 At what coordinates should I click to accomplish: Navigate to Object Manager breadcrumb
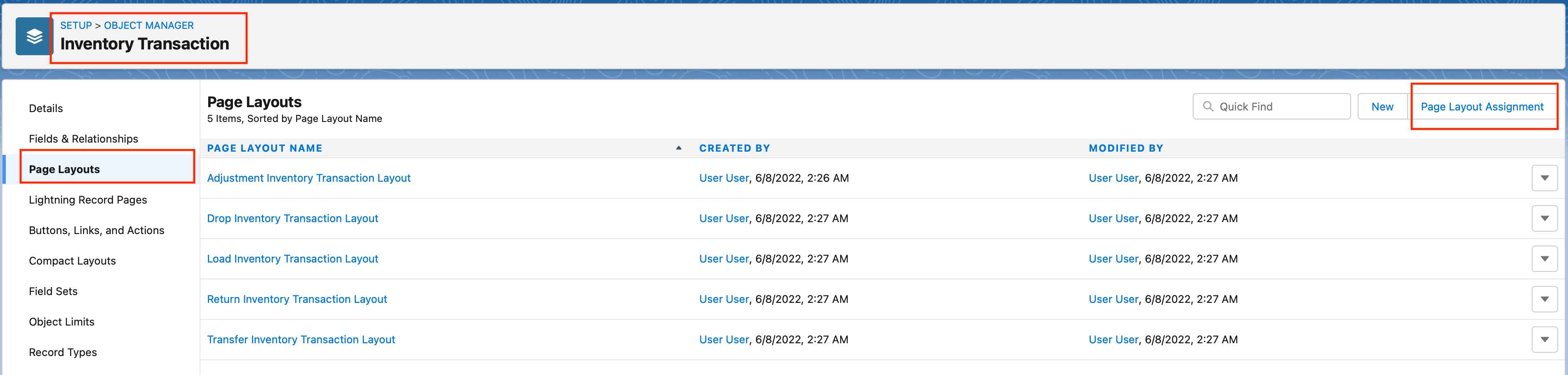[x=148, y=26]
